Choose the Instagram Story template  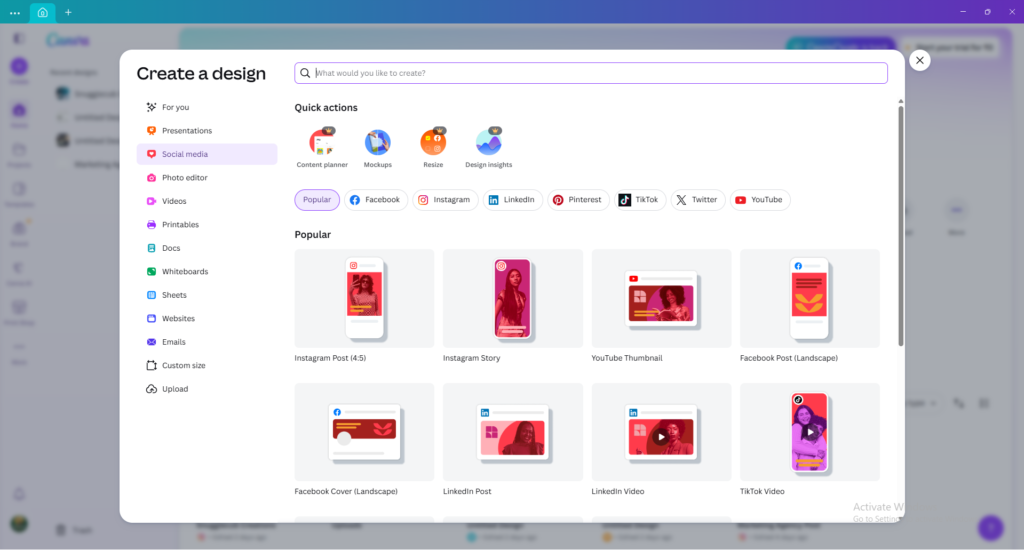pos(513,299)
